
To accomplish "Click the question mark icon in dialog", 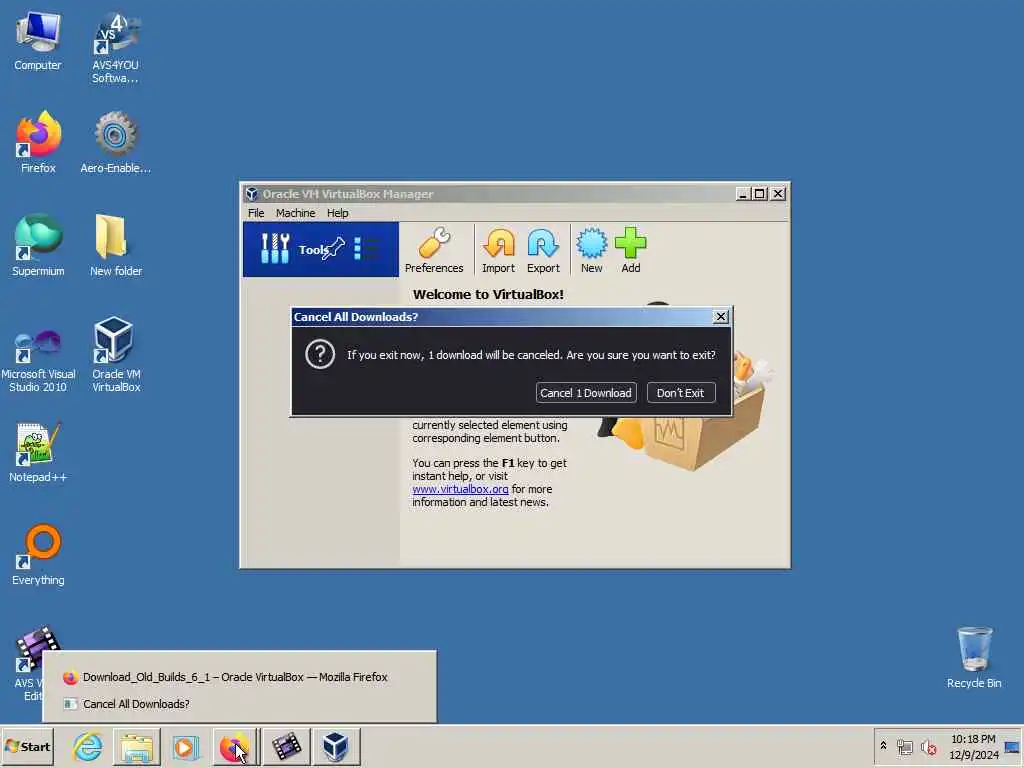I will point(320,355).
